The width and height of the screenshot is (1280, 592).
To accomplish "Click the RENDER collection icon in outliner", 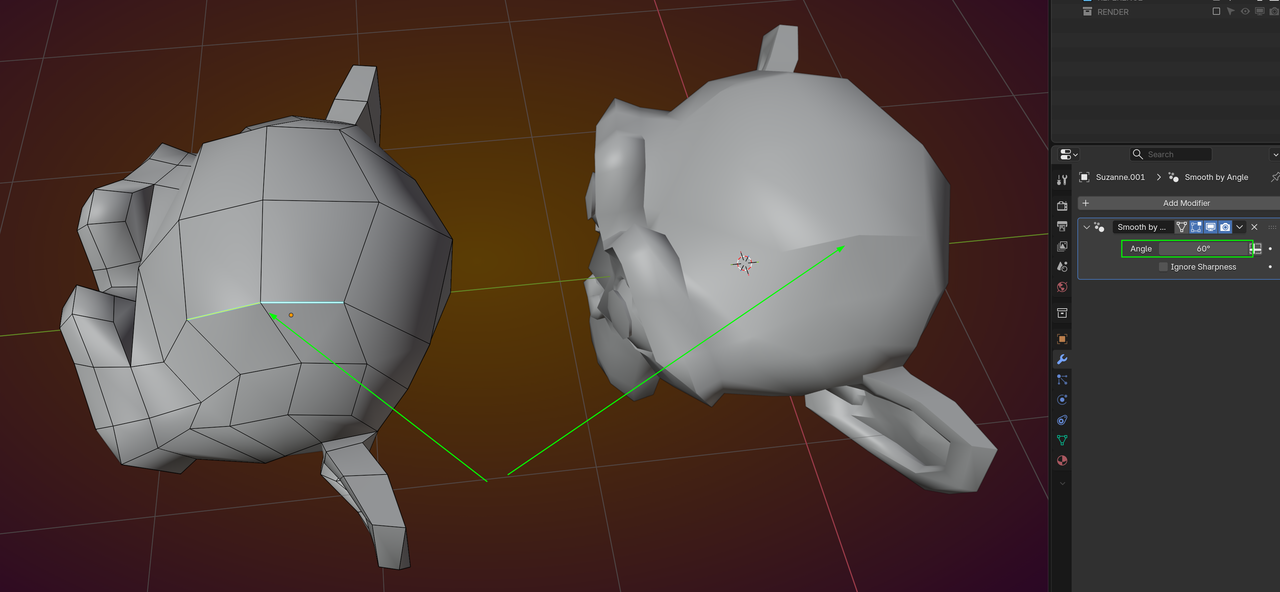I will pyautogui.click(x=1088, y=12).
